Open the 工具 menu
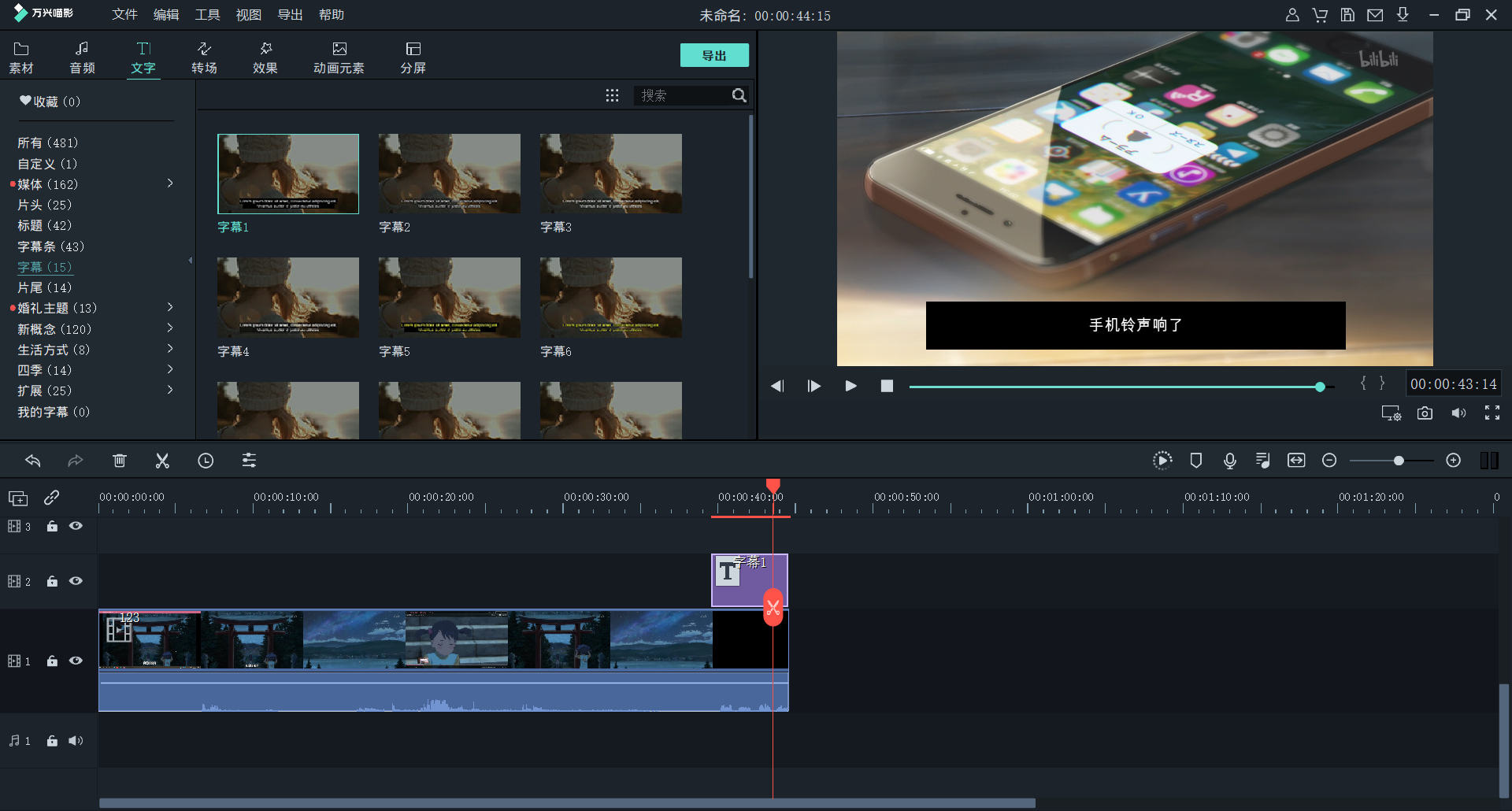This screenshot has height=811, width=1512. pyautogui.click(x=207, y=15)
